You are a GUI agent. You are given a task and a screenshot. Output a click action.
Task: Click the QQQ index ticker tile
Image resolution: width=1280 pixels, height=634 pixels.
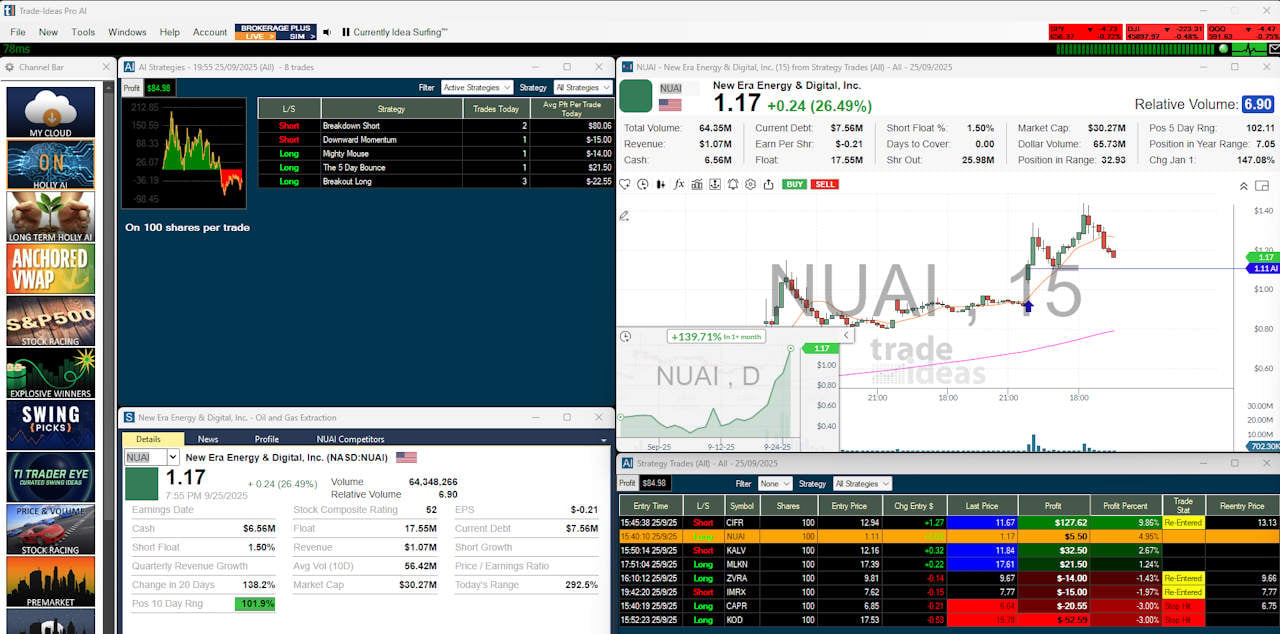click(x=1242, y=32)
